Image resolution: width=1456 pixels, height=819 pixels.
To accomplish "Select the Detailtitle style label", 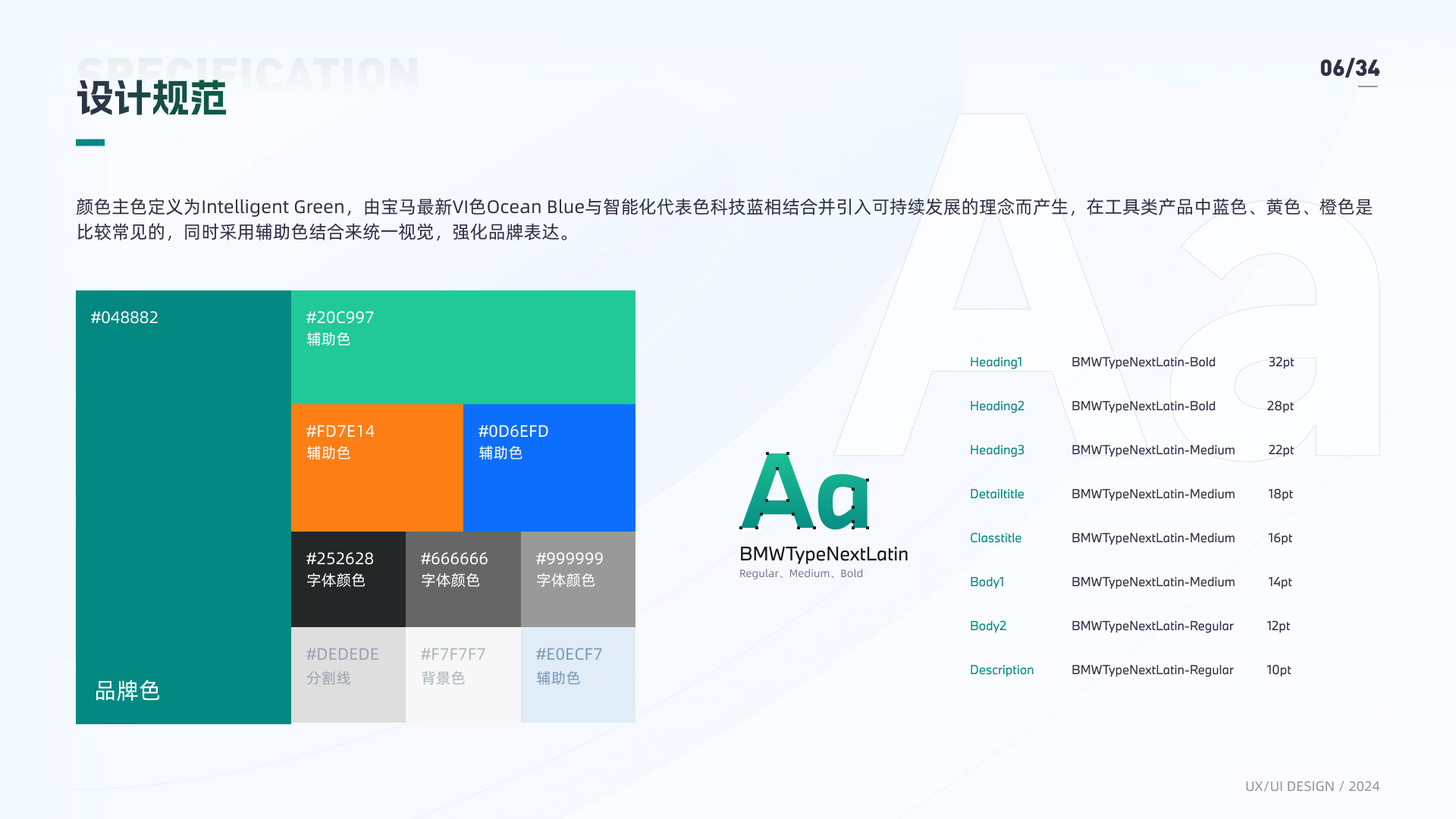I will pos(996,494).
